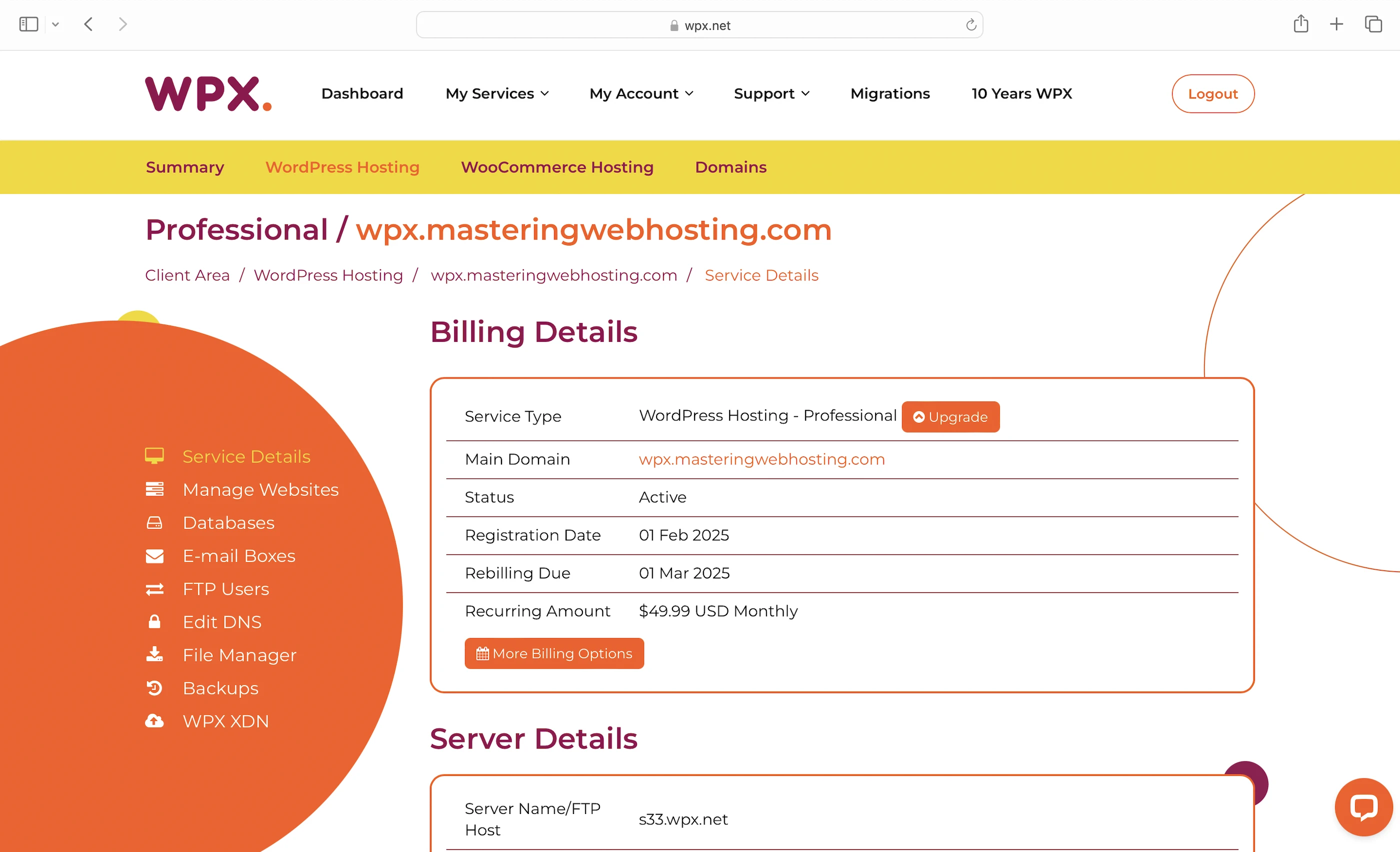Image resolution: width=1400 pixels, height=852 pixels.
Task: Expand the My Services dropdown
Action: (496, 93)
